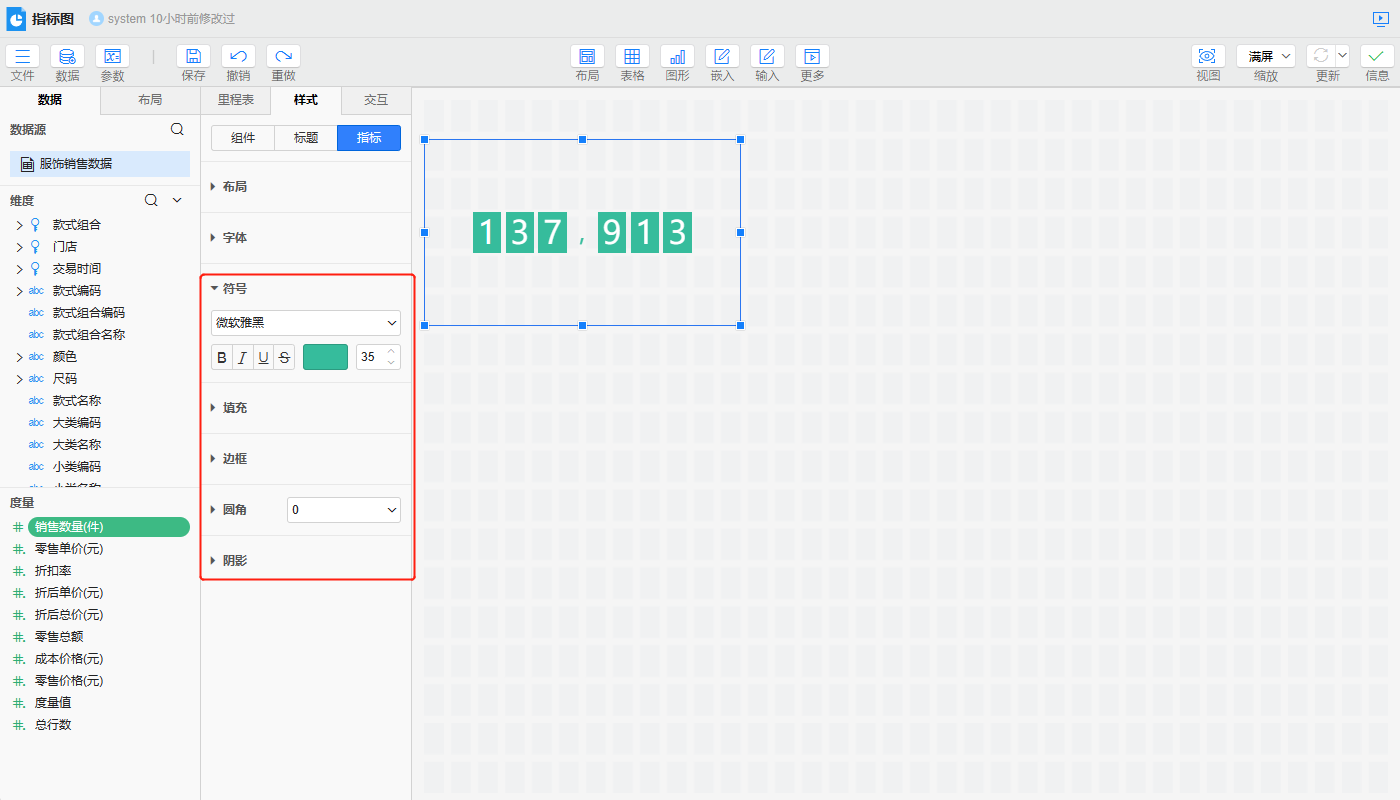Toggle italic for symbol font
This screenshot has width=1400, height=800.
coord(242,358)
